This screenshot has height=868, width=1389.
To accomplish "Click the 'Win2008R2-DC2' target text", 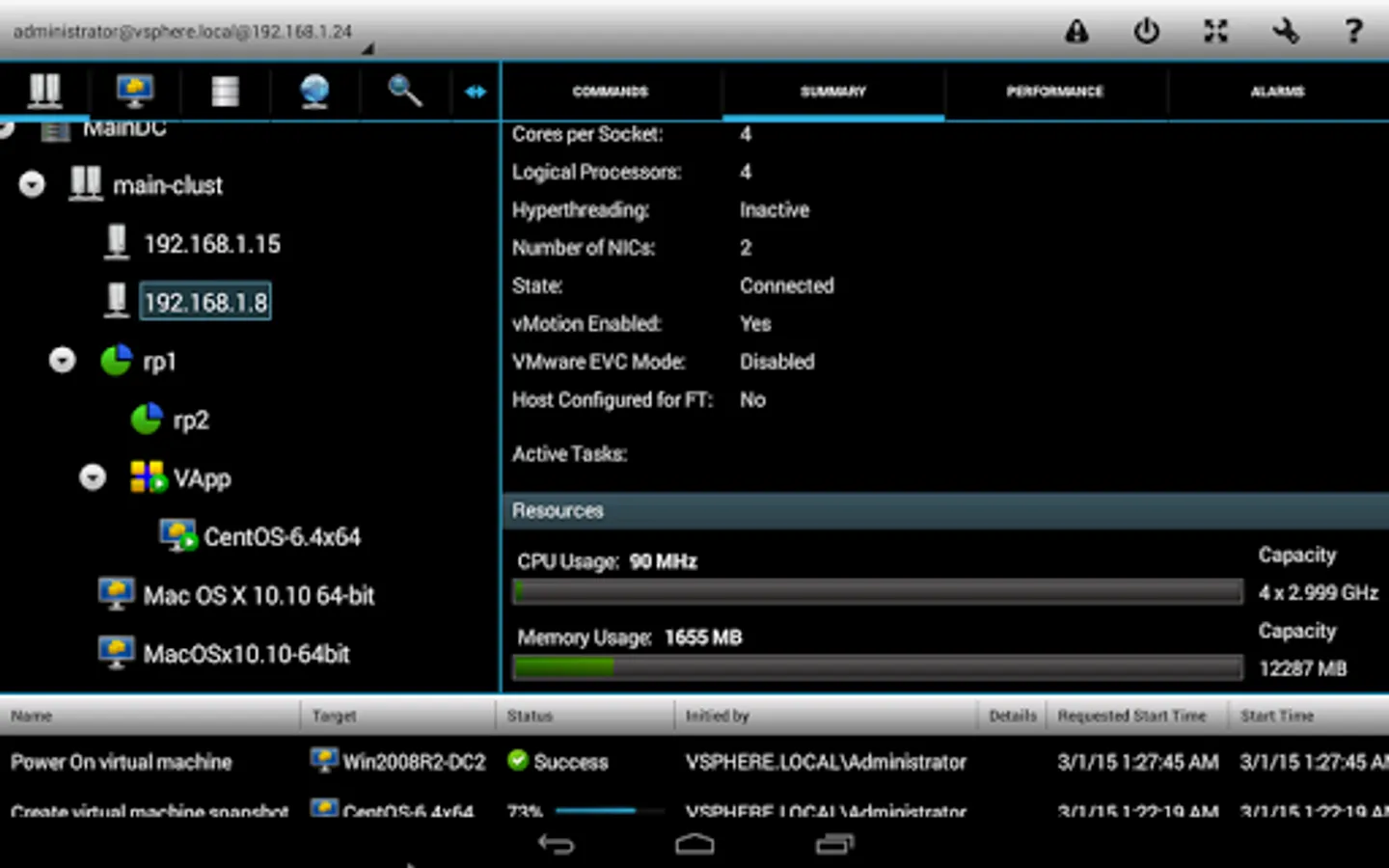I will point(415,762).
